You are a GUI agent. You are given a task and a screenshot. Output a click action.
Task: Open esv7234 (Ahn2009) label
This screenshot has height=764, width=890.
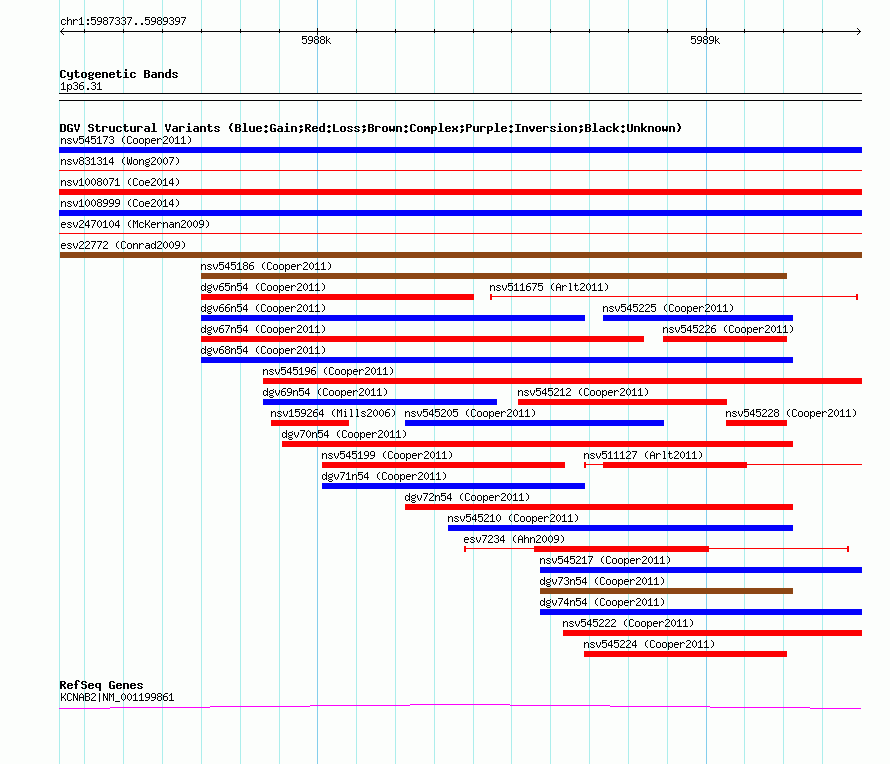click(x=514, y=539)
